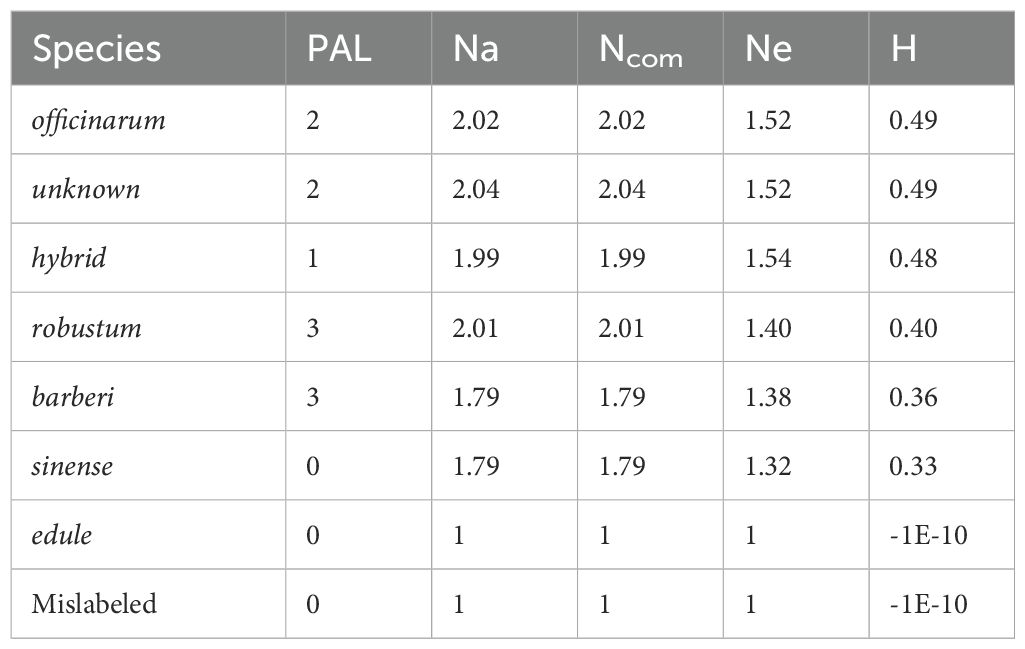Click the unknown species cell

(x=86, y=190)
